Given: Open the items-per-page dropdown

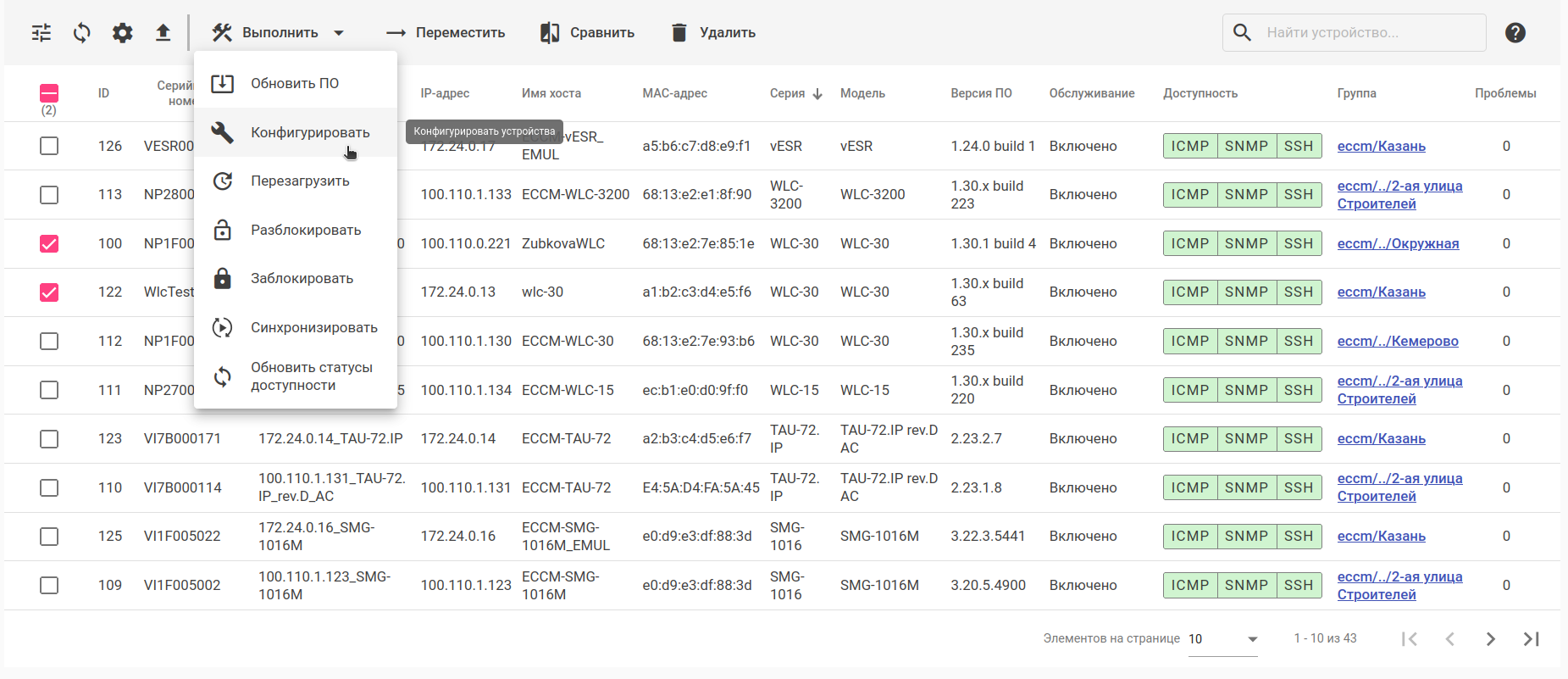Looking at the screenshot, I should 1222,639.
